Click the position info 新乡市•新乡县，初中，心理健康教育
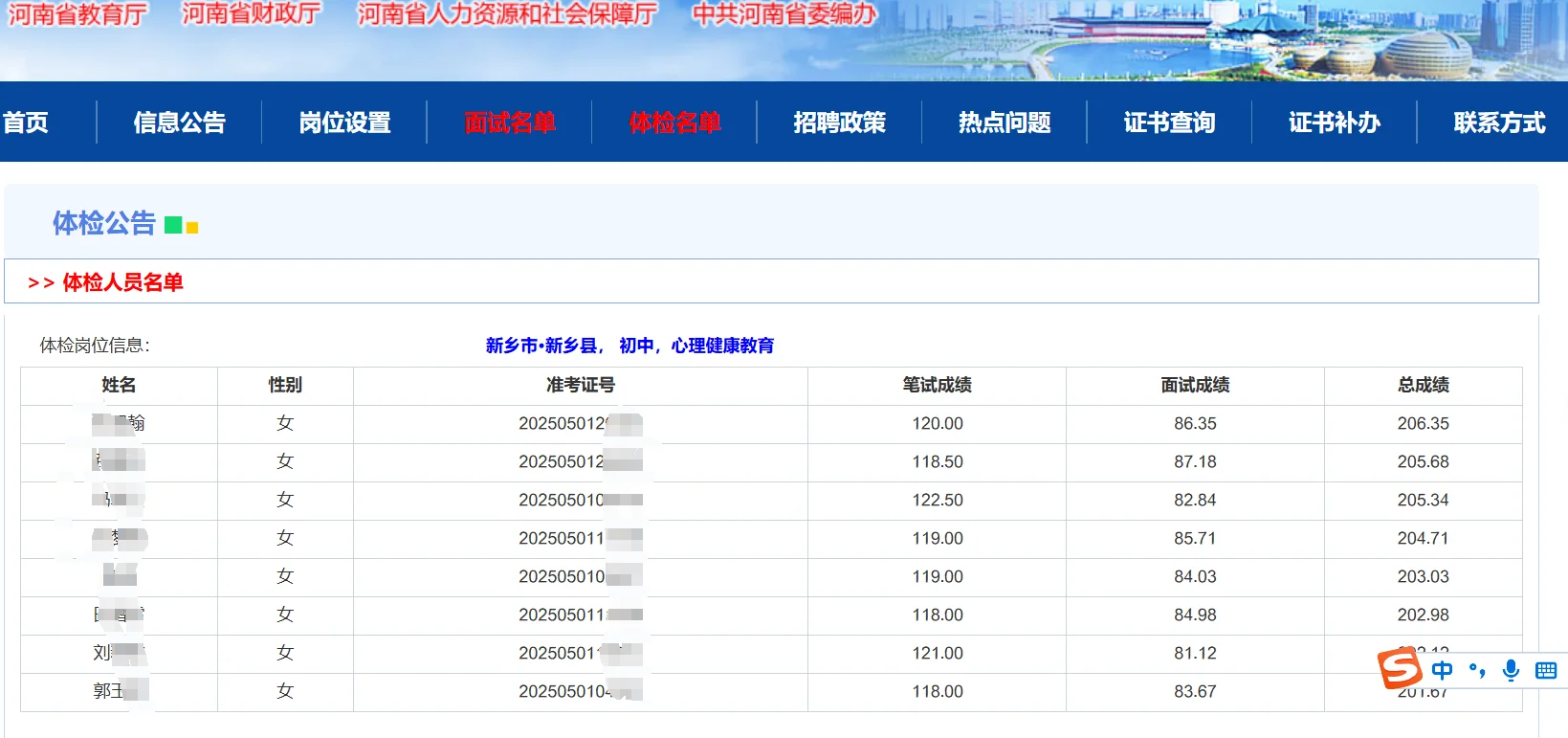This screenshot has height=738, width=1568. [629, 346]
